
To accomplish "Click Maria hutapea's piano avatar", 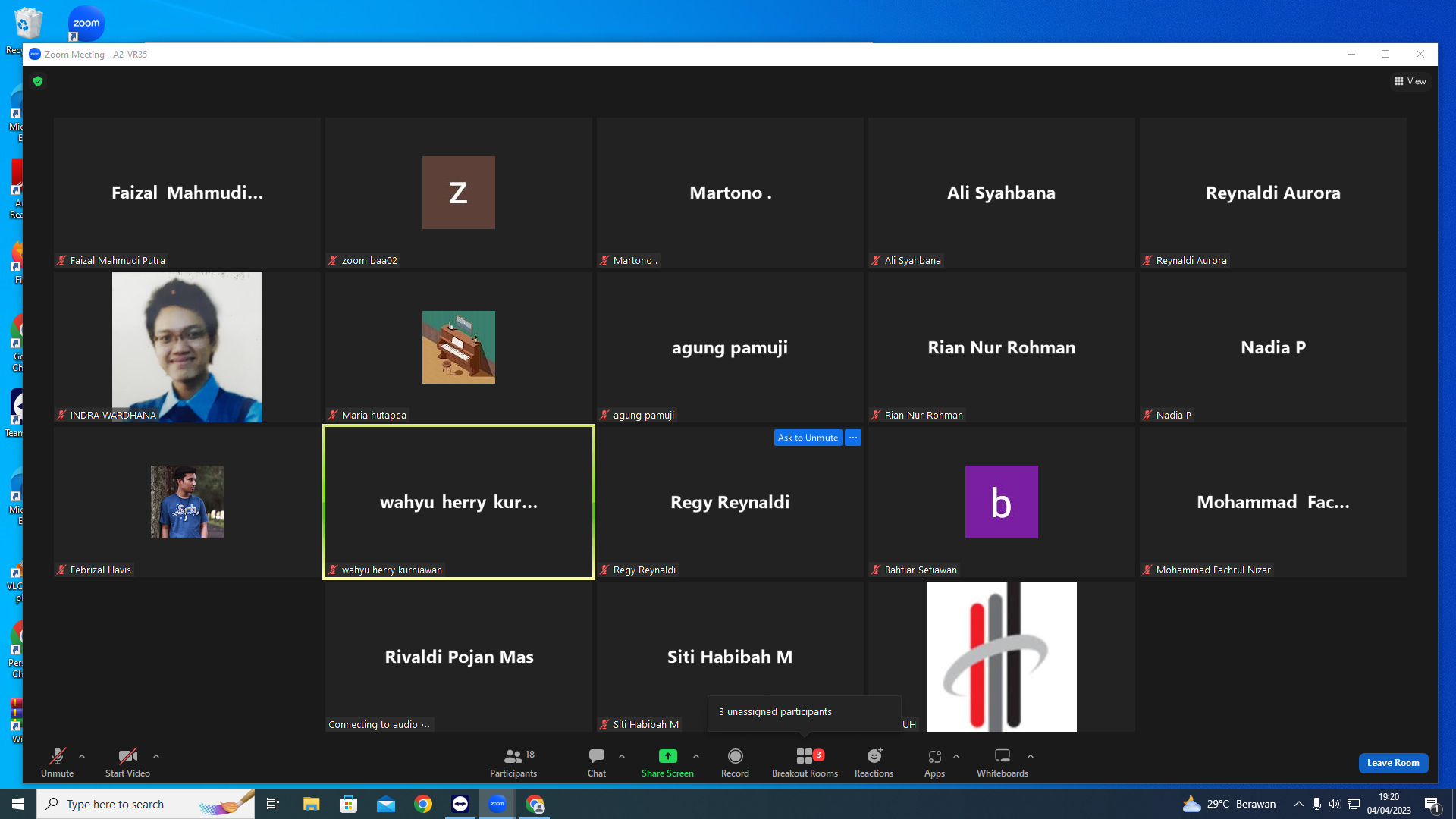I will tap(459, 347).
